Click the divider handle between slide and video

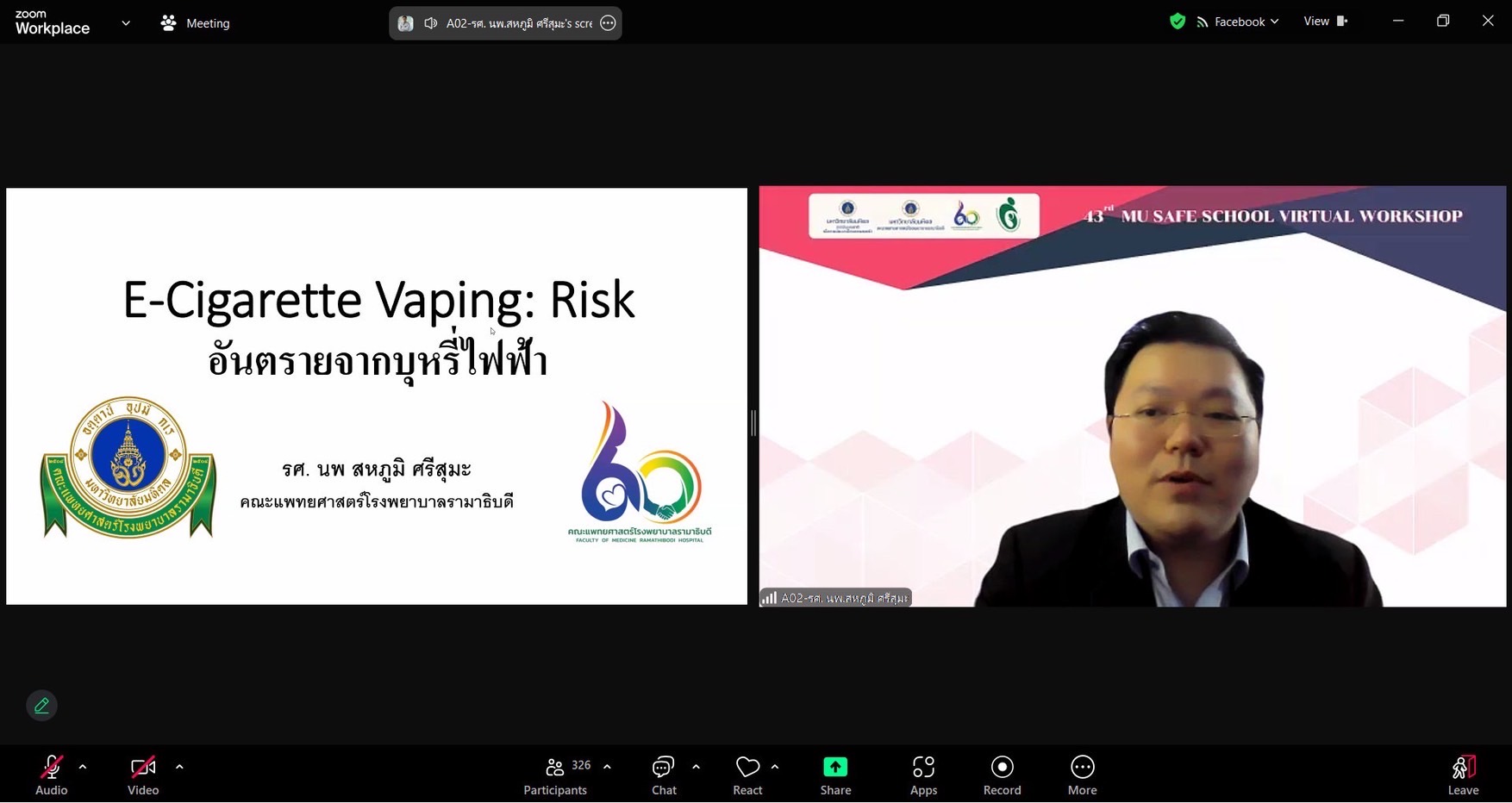pos(753,422)
